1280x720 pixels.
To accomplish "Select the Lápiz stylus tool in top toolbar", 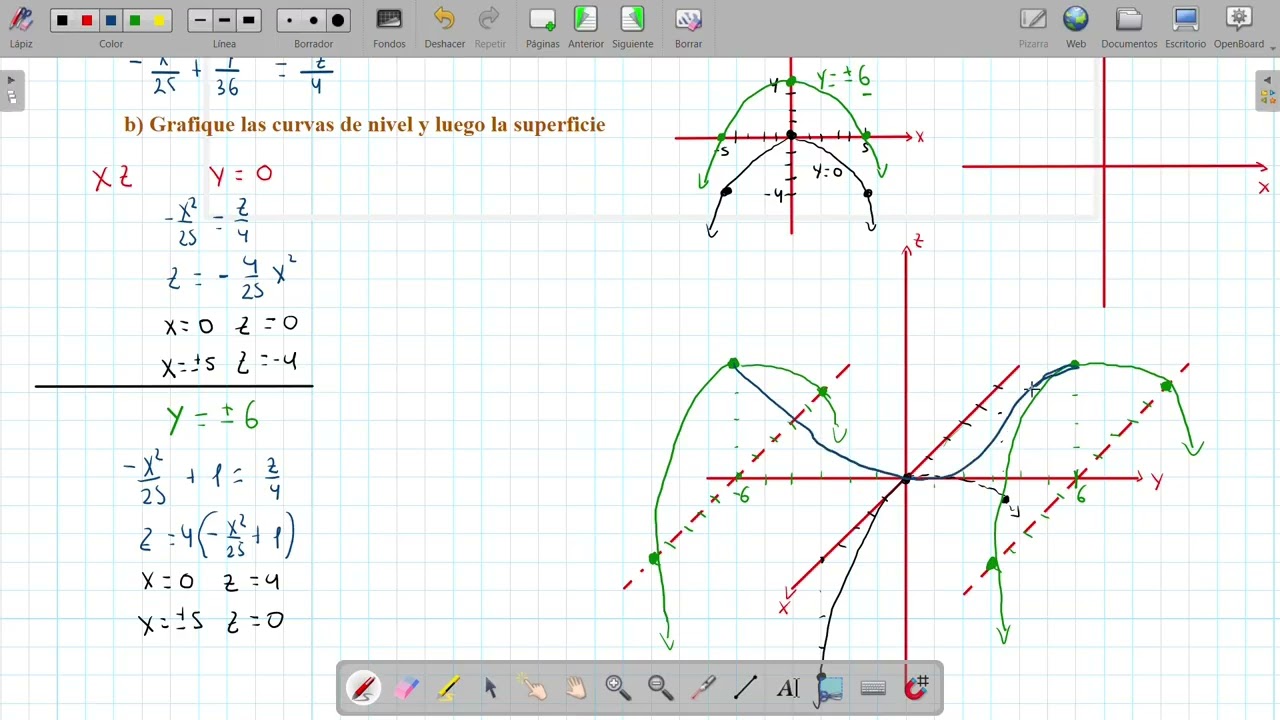I will [21, 27].
